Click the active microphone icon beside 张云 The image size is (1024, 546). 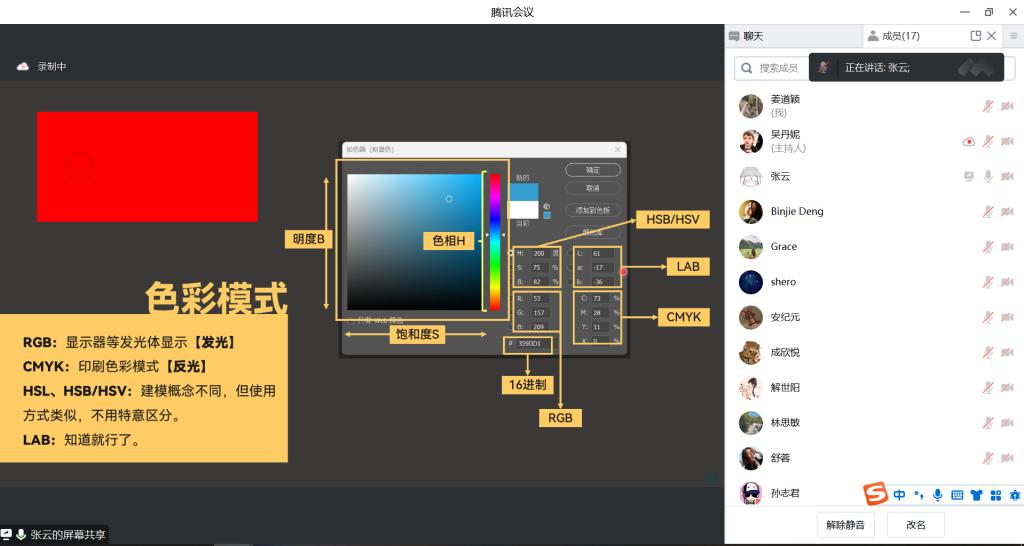(x=987, y=177)
